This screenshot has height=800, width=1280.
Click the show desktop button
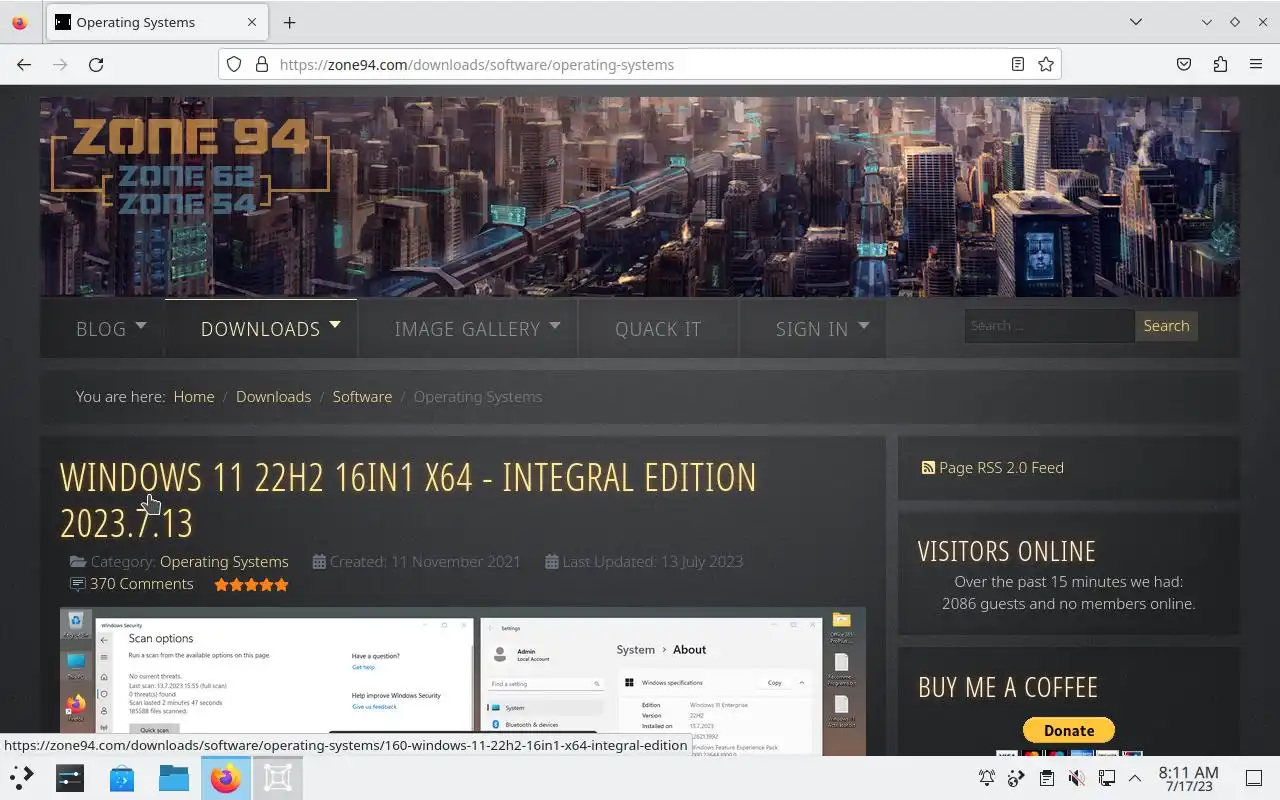tap(1254, 778)
